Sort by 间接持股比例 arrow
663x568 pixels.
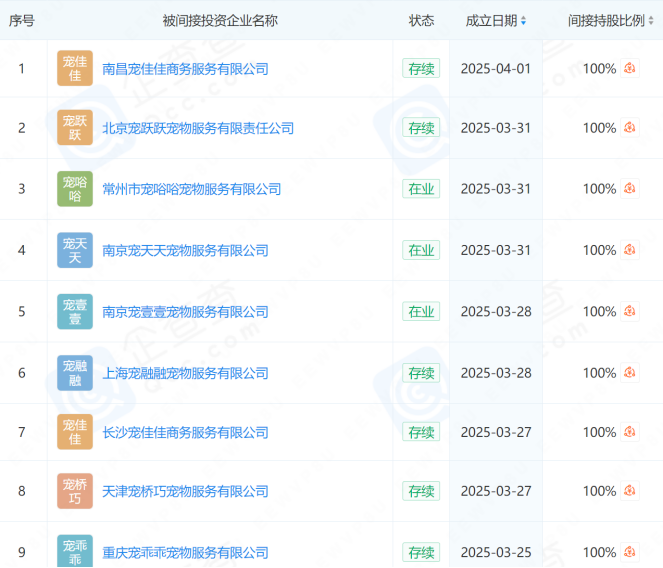coord(651,20)
